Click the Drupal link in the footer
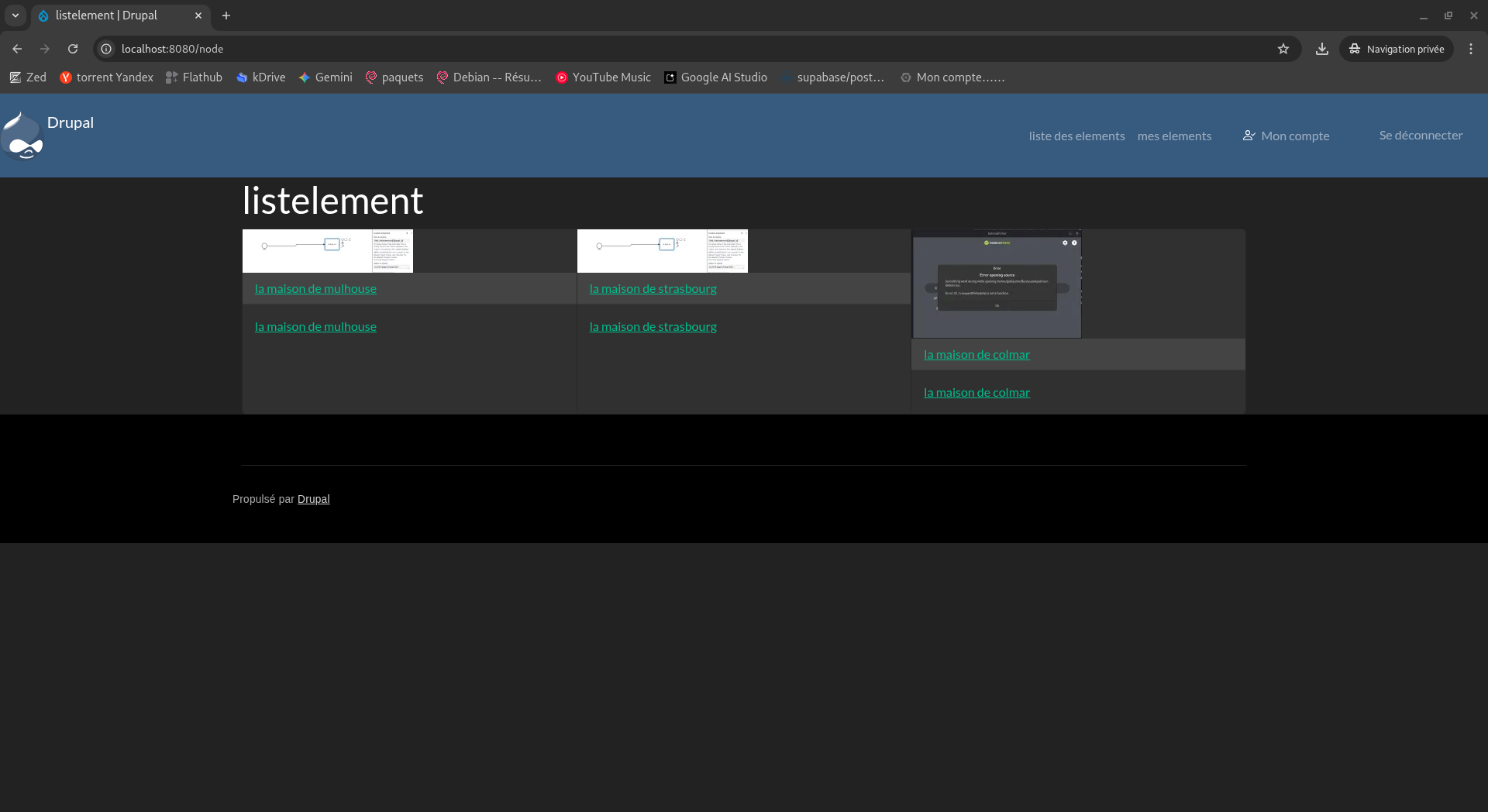 pyautogui.click(x=313, y=499)
